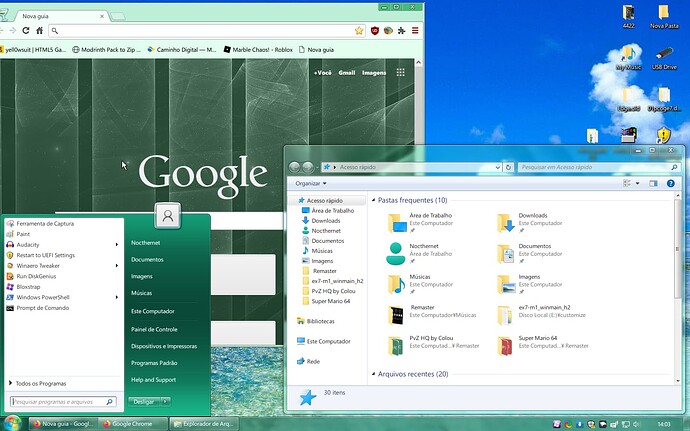The width and height of the screenshot is (690, 431).
Task: Click the Pesquisar em Acesso rápido field
Action: click(x=599, y=167)
